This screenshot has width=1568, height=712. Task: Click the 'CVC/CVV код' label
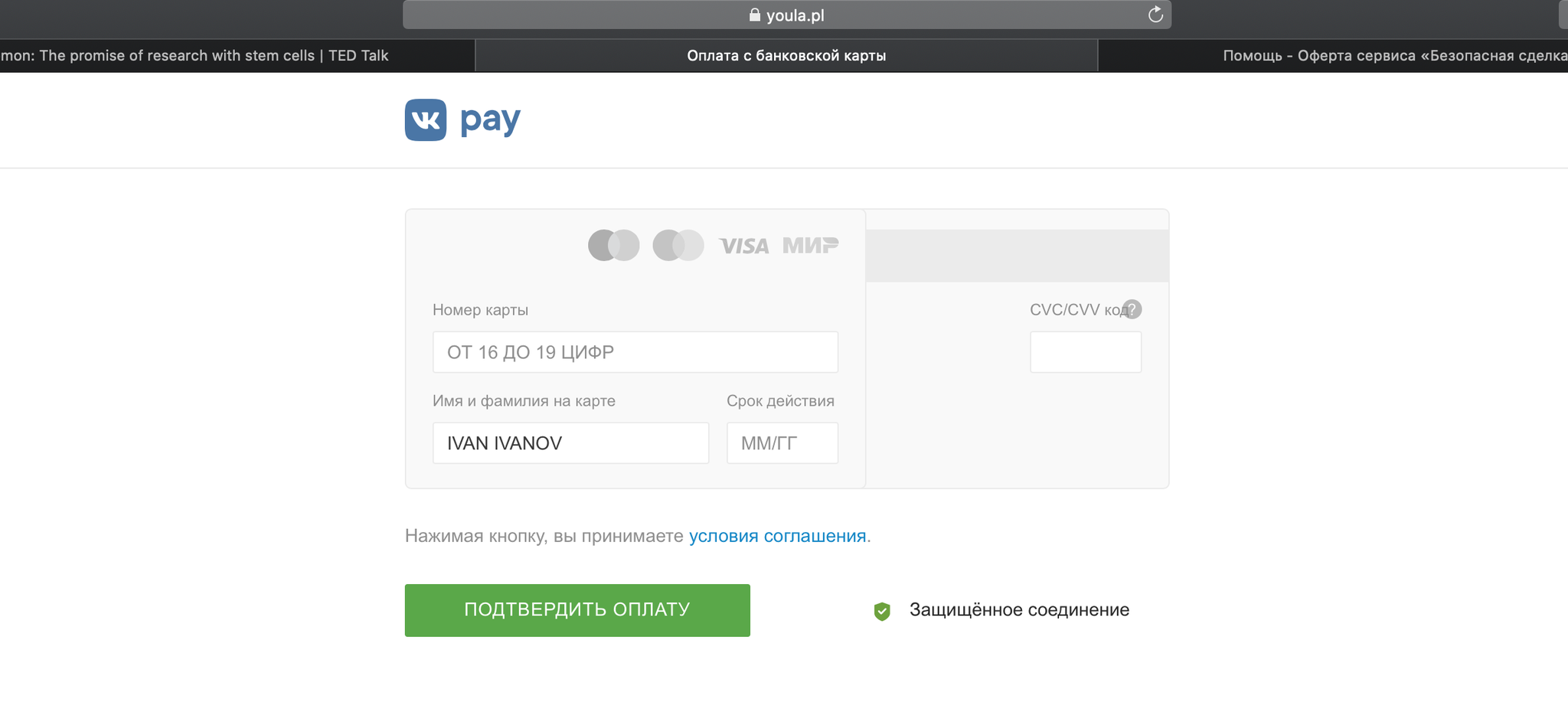pos(1078,310)
